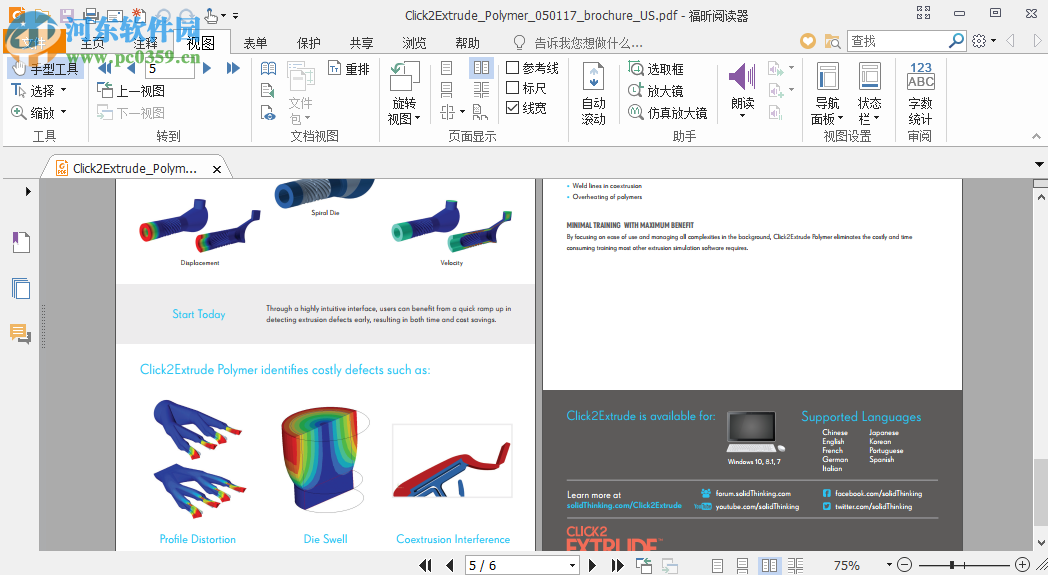This screenshot has height=575, width=1048.
Task: Enter full screen mode from title bar
Action: [924, 13]
